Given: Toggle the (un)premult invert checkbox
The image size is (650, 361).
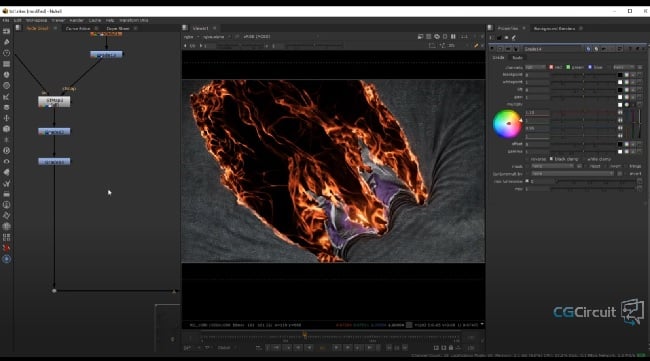Looking at the screenshot, I should [626, 174].
